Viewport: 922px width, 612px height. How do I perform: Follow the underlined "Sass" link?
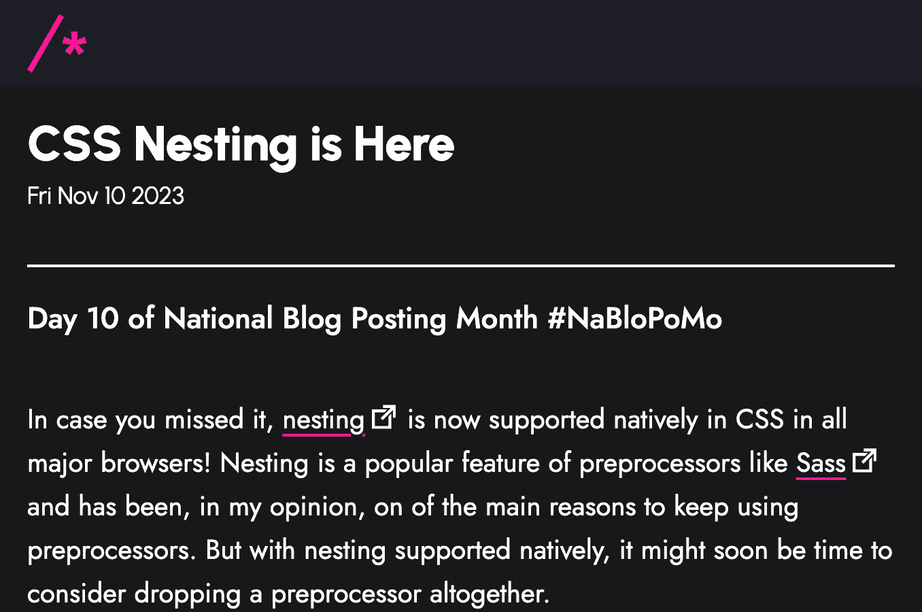(x=821, y=464)
